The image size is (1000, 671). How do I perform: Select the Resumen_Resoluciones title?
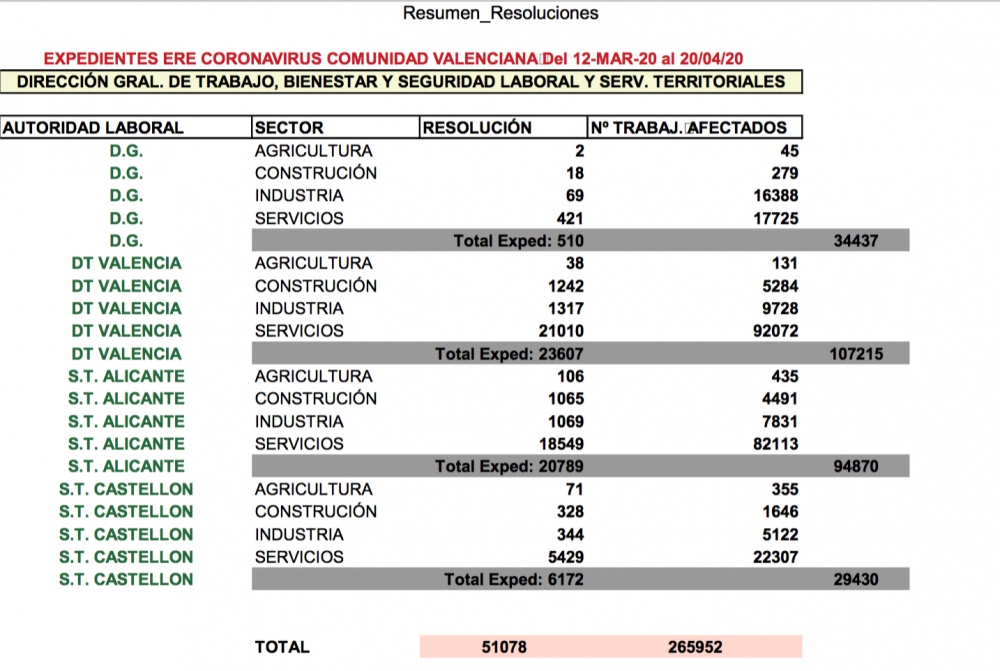(x=499, y=13)
